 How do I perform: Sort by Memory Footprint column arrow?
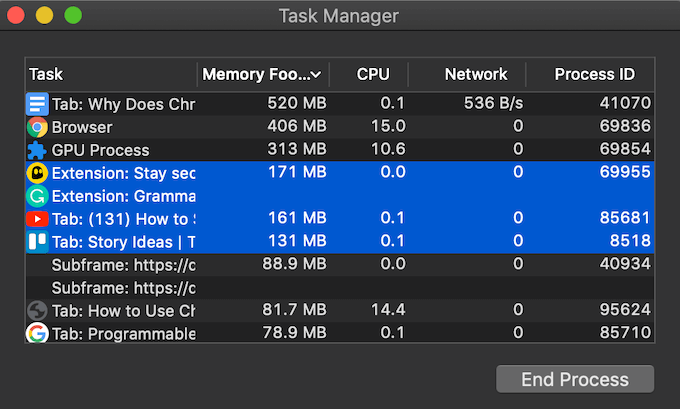316,75
